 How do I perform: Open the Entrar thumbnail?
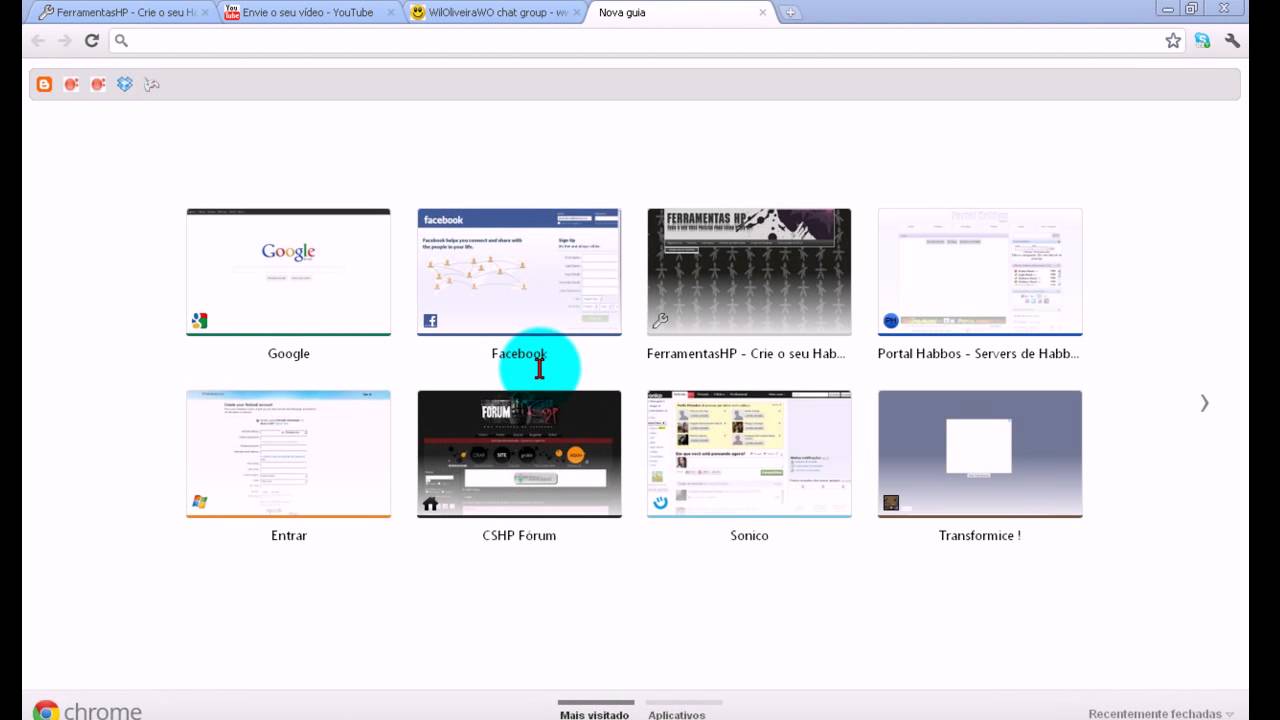click(x=288, y=454)
